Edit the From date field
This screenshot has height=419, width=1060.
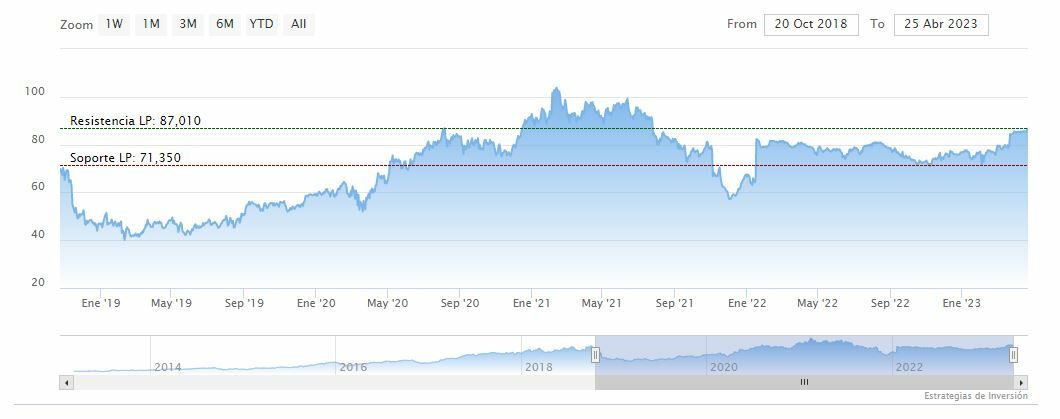pyautogui.click(x=810, y=24)
